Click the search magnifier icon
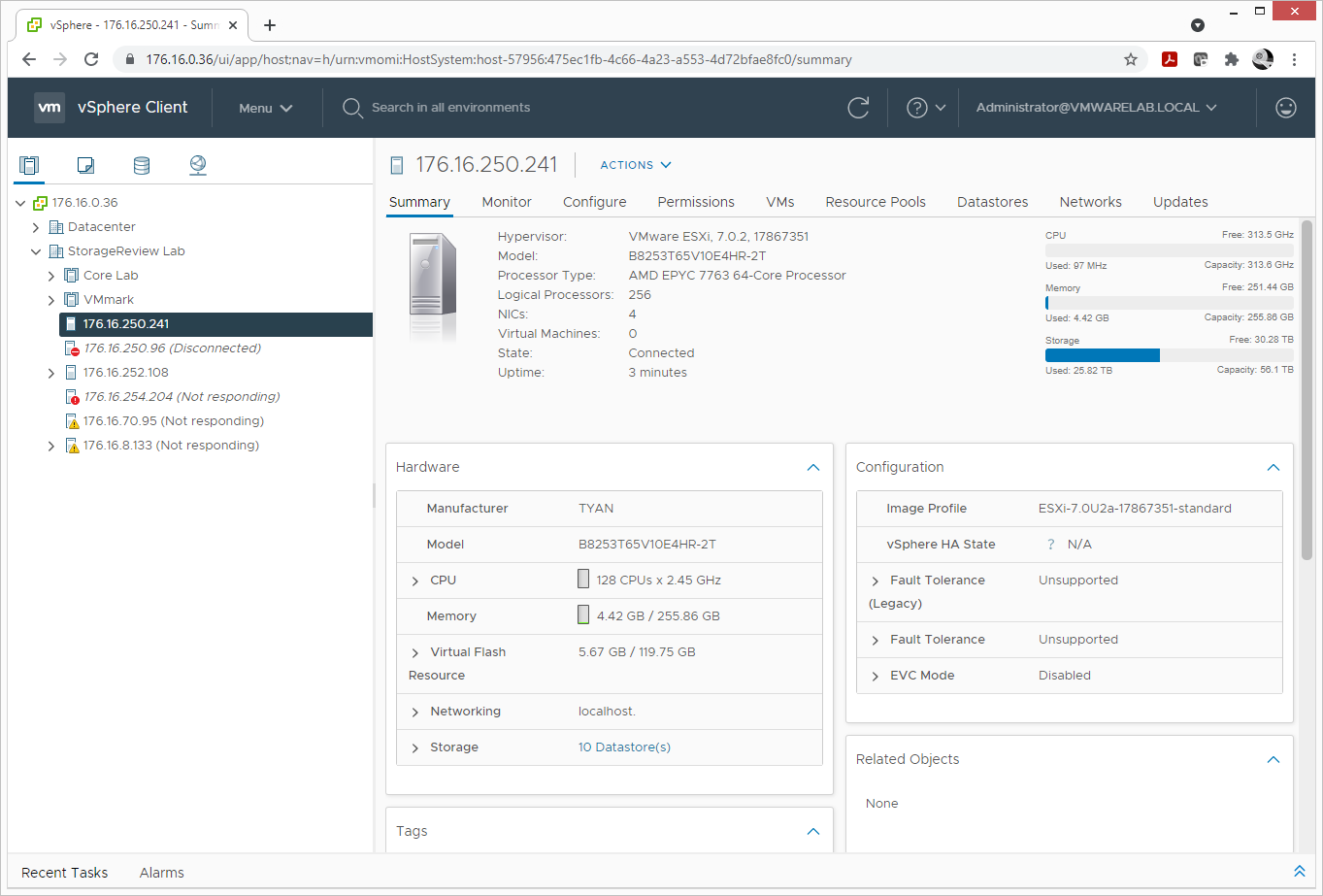This screenshot has width=1323, height=896. (x=352, y=108)
